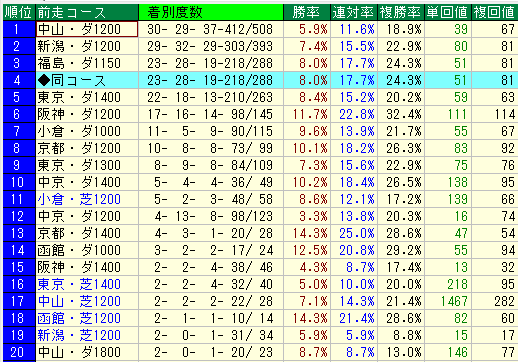Open the 新潟・芝1200 course entry
Viewport: 518px width, 362px height.
tap(79, 335)
